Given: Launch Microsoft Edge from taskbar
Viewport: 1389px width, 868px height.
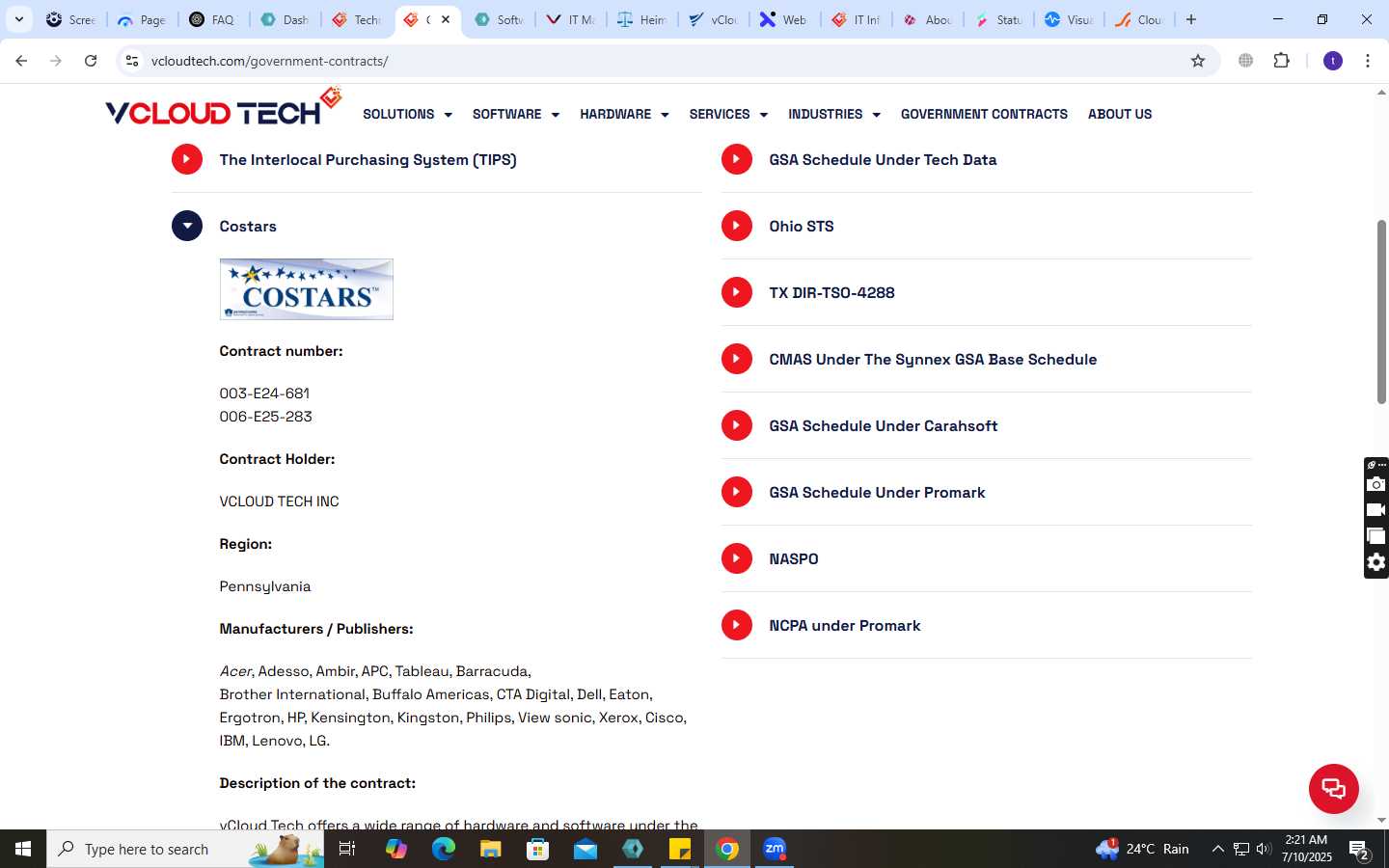Looking at the screenshot, I should coord(443,849).
